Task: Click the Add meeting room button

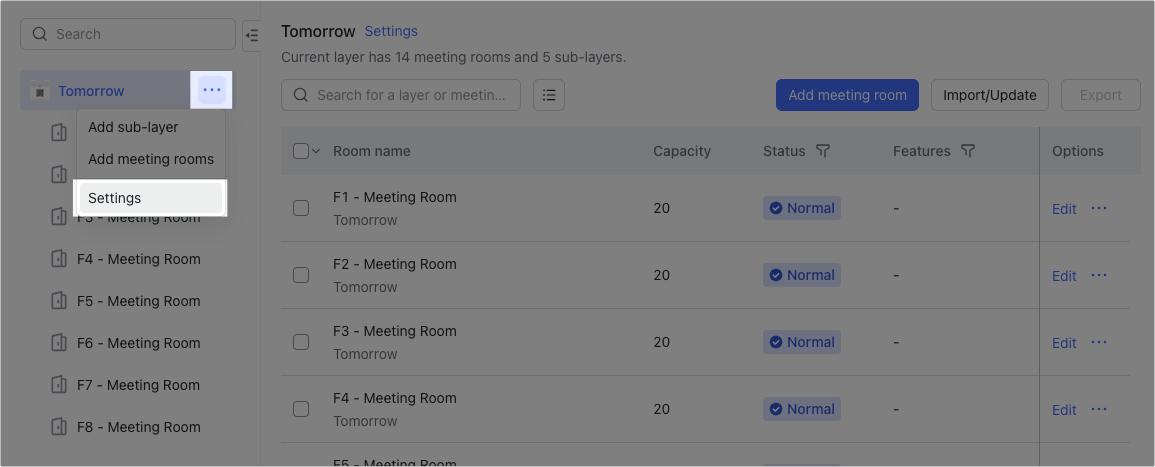Action: click(x=847, y=95)
